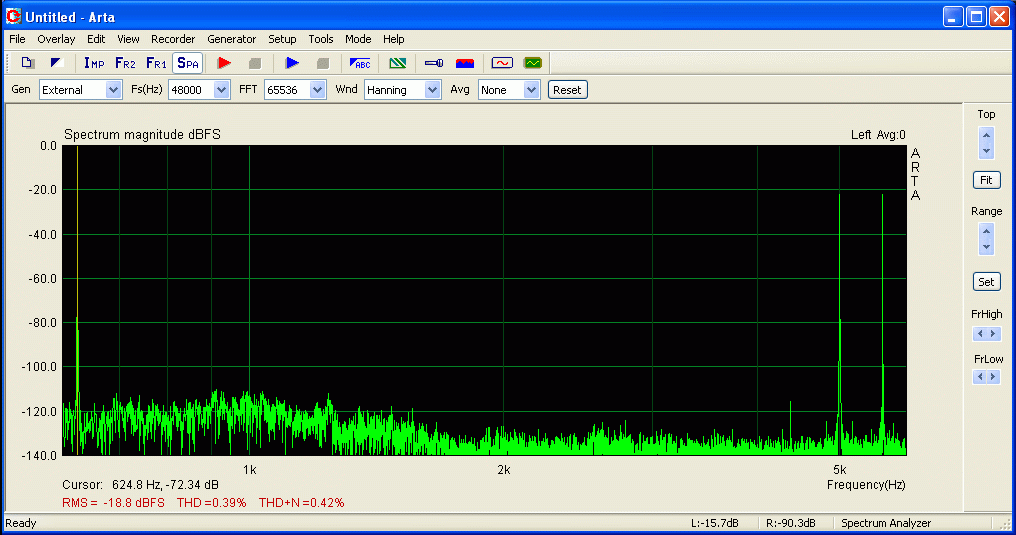Click Range up arrow stepper
This screenshot has width=1016, height=535.
986,231
